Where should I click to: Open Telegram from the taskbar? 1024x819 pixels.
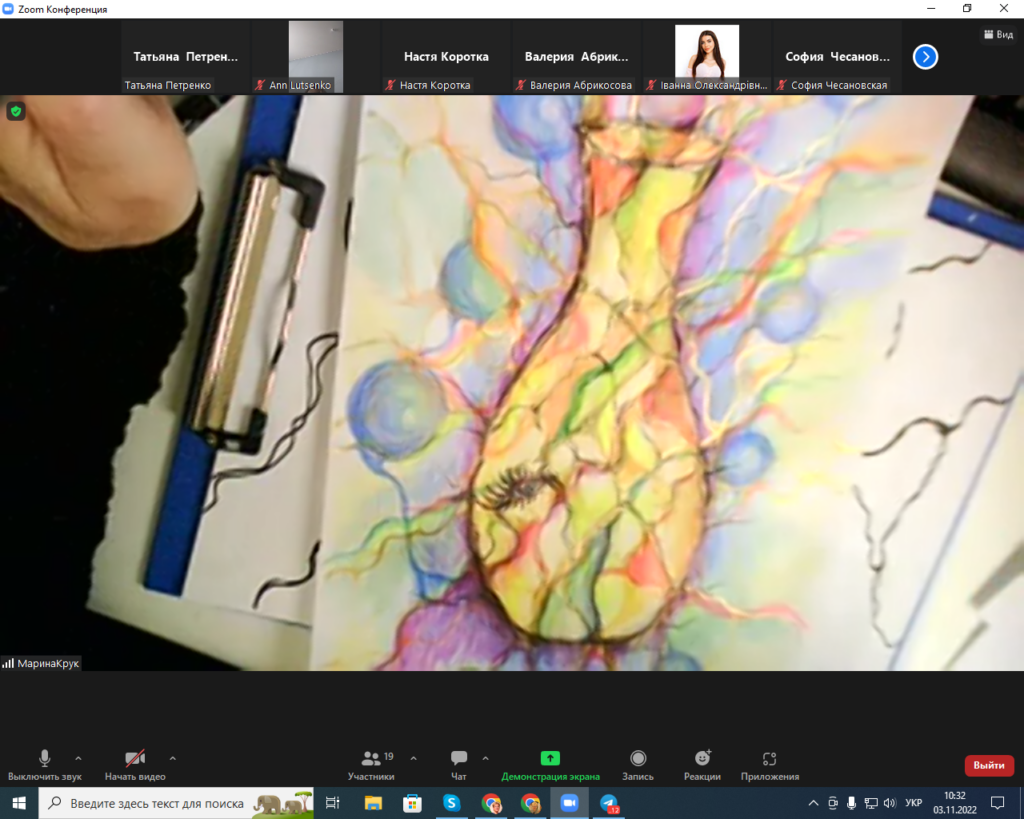(609, 803)
